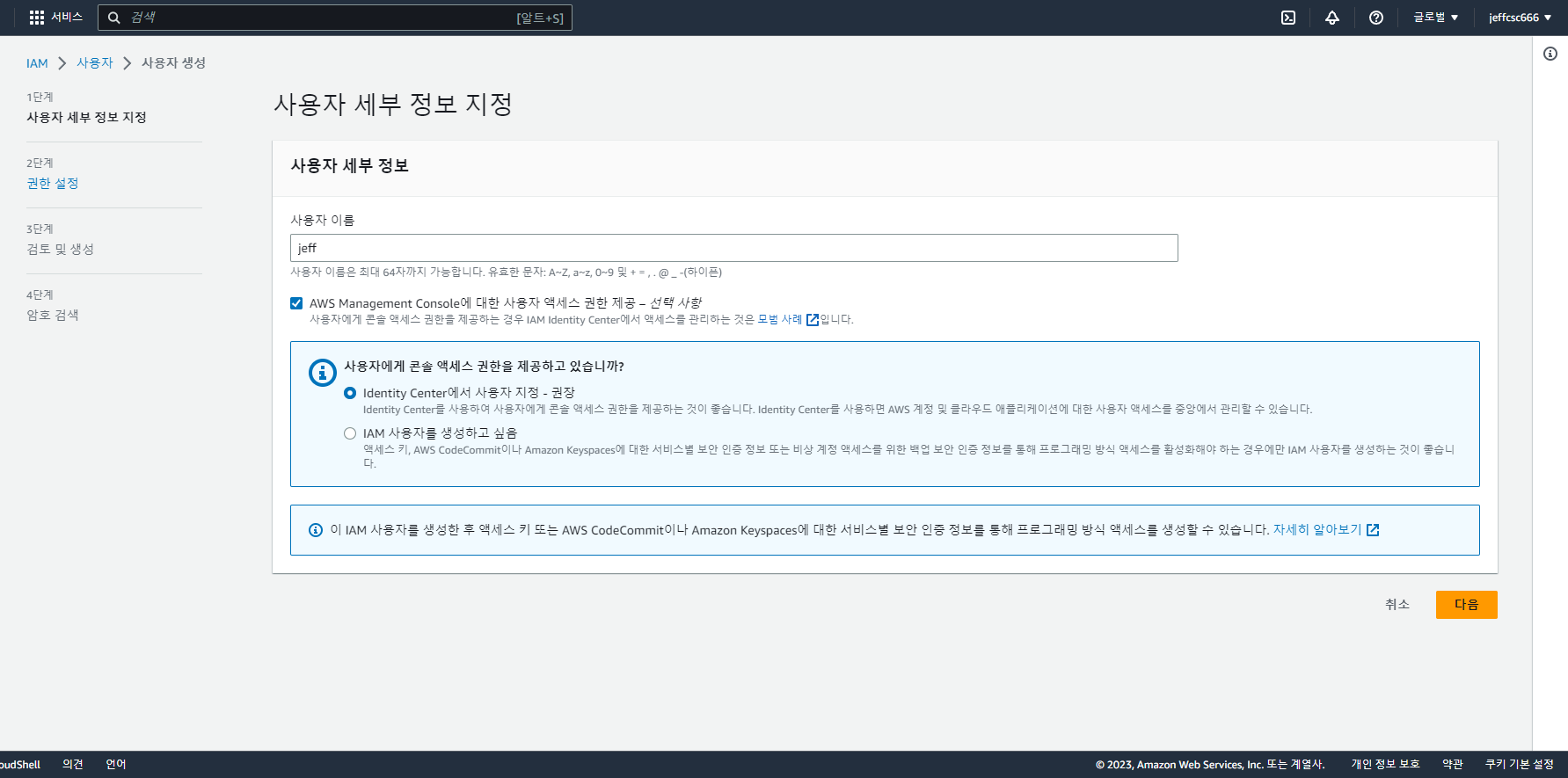Image resolution: width=1568 pixels, height=778 pixels.
Task: Click the top search box
Action: point(335,18)
